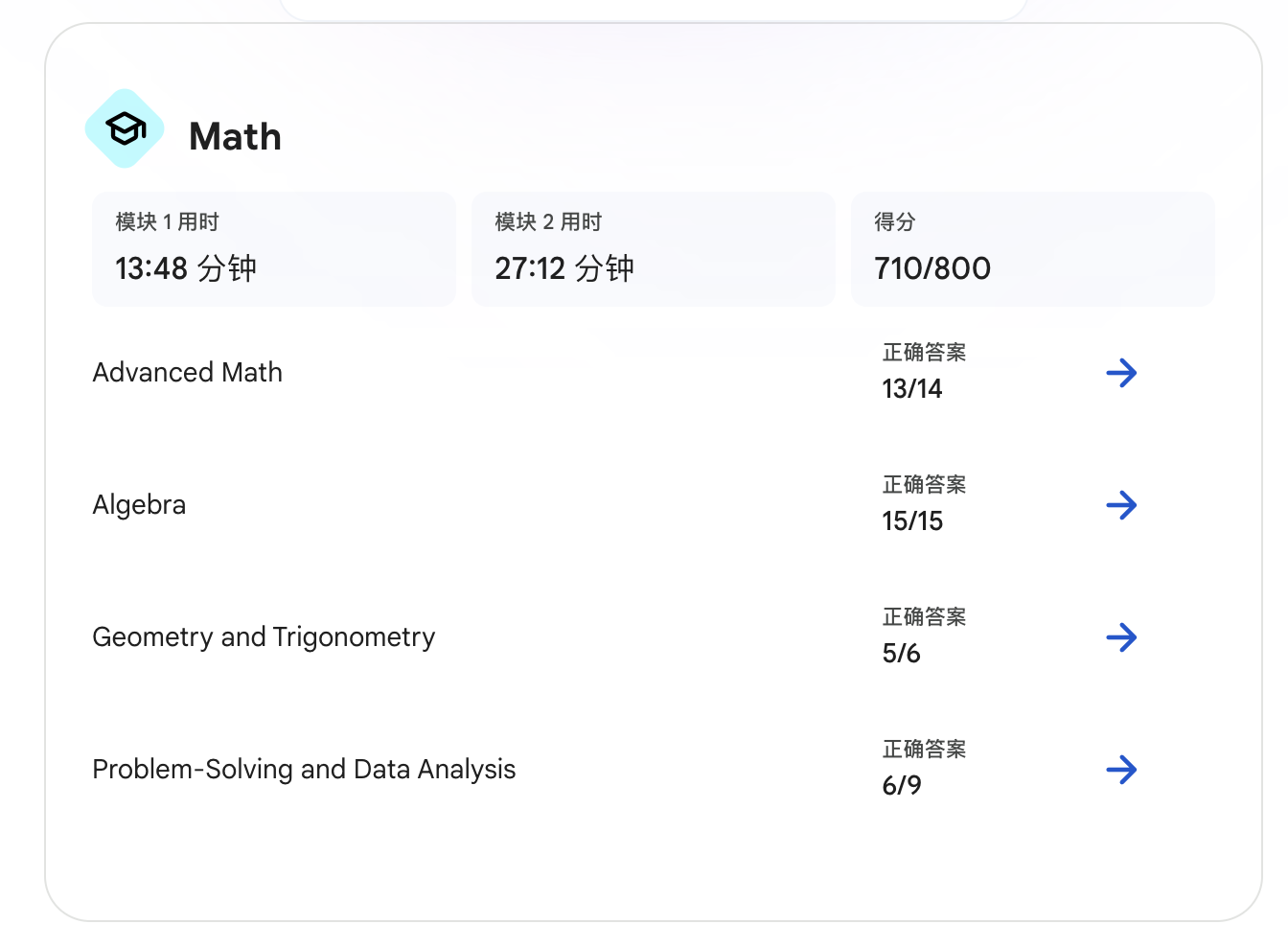Select the Math section heading
The height and width of the screenshot is (947, 1288).
(235, 137)
